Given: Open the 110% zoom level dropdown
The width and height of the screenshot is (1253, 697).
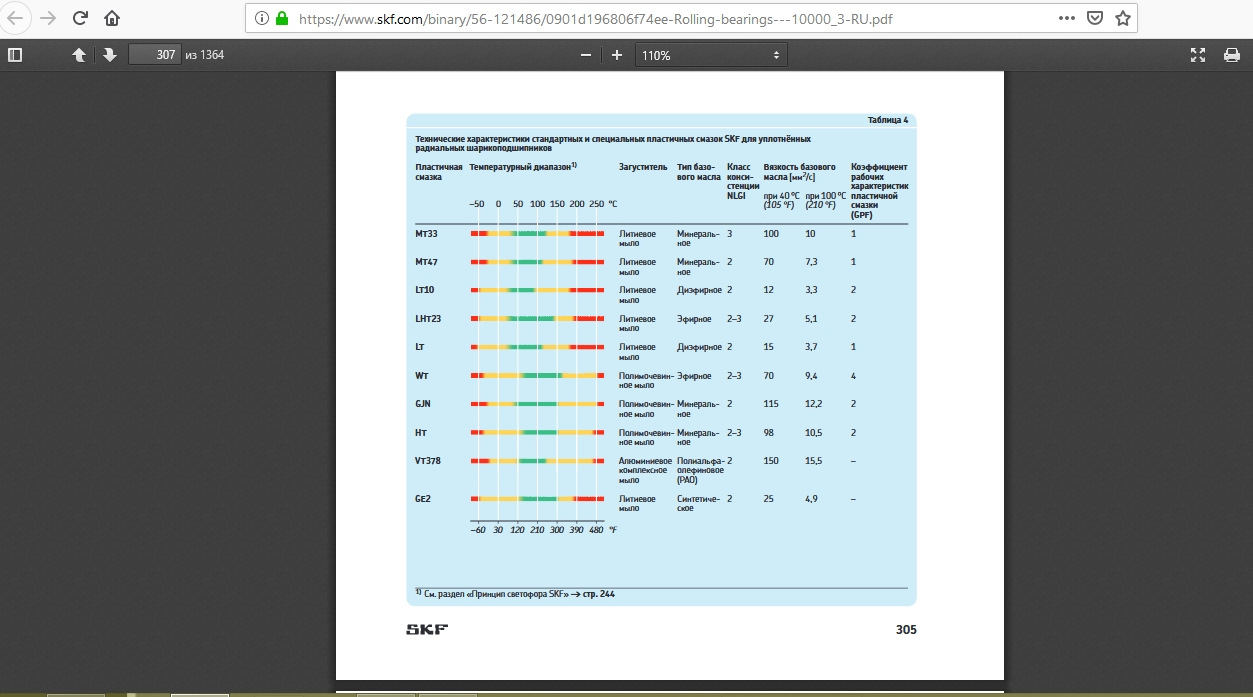Looking at the screenshot, I should tap(711, 55).
